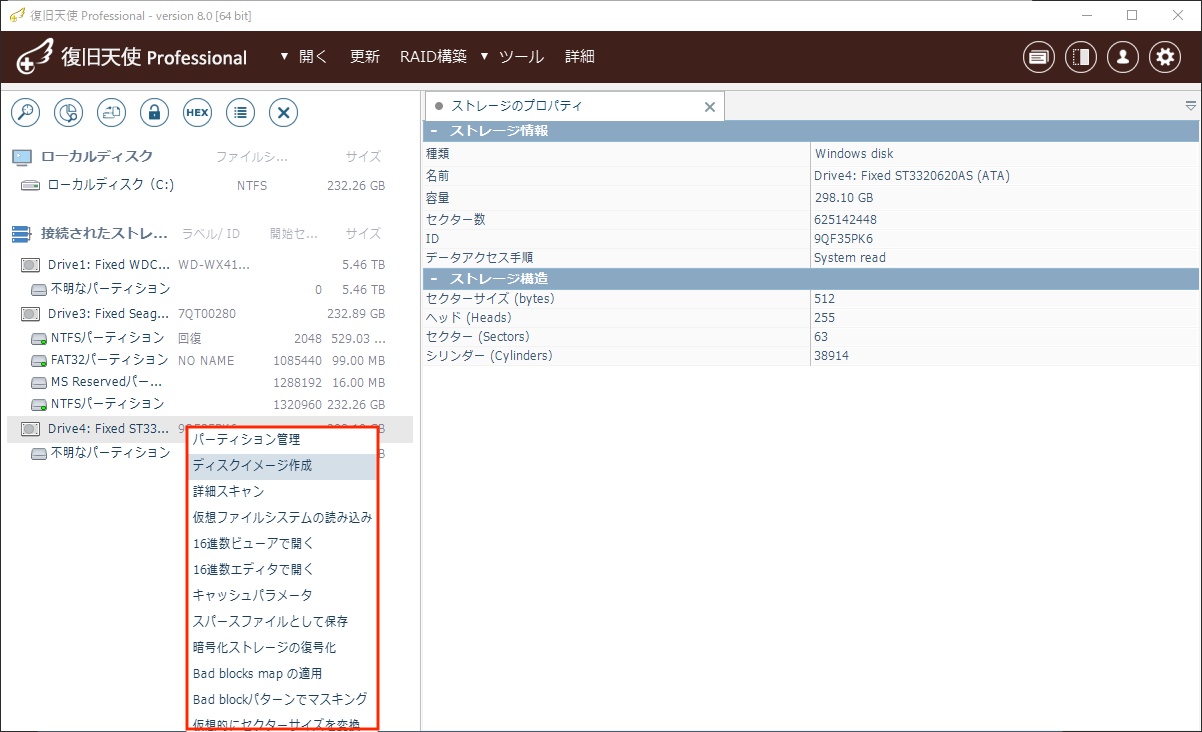Click the ラベル/ ID column header
This screenshot has width=1202, height=732.
[211, 234]
